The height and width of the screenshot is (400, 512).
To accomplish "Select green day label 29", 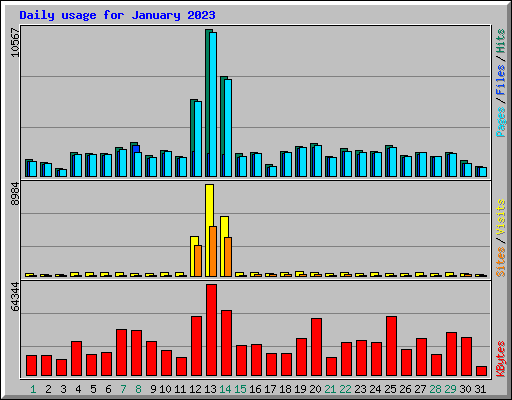I will coord(450,389).
